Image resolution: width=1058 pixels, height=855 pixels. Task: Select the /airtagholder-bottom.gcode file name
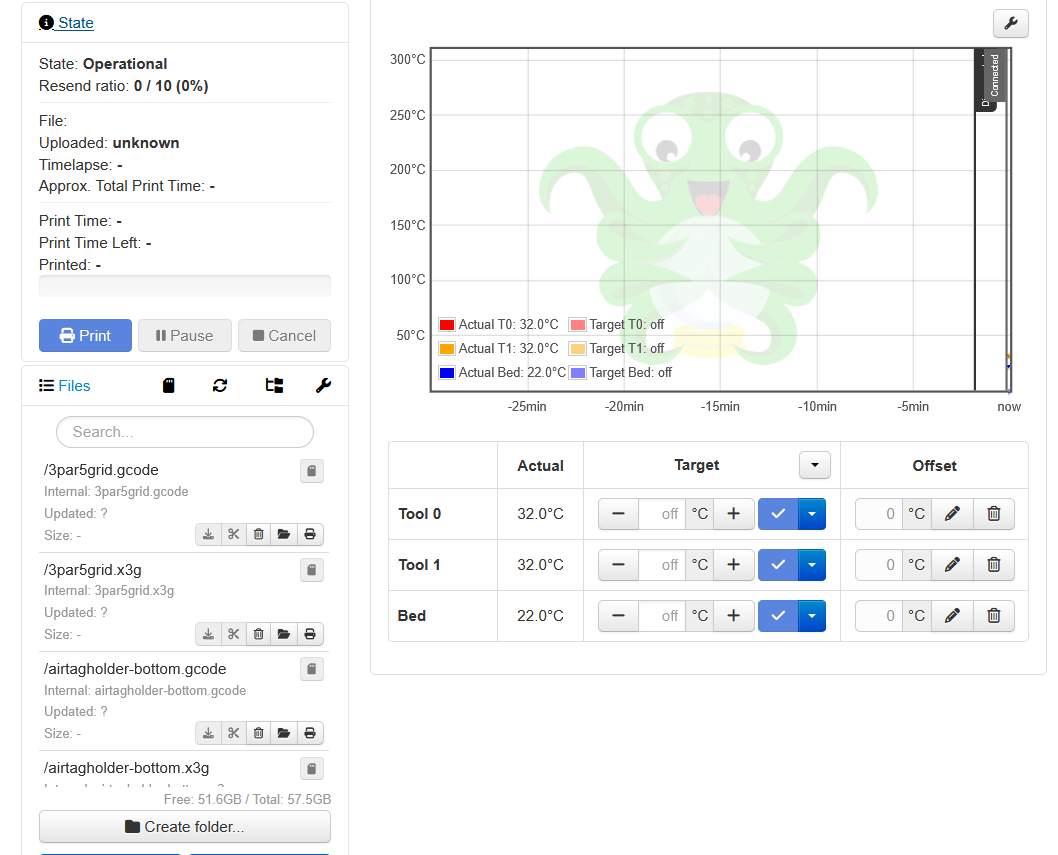[135, 669]
